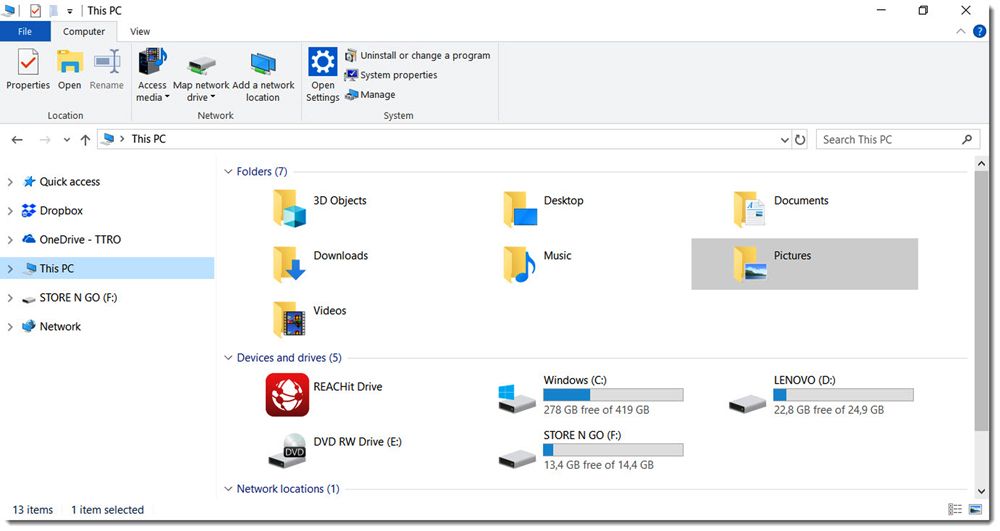This screenshot has width=1000, height=531.
Task: Switch to details view in status bar
Action: click(x=956, y=510)
